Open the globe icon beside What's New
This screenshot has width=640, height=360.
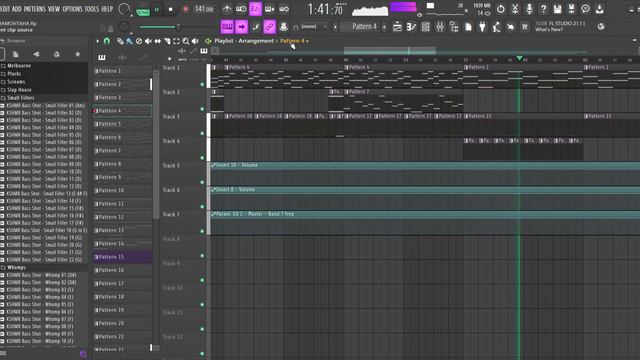click(x=601, y=27)
